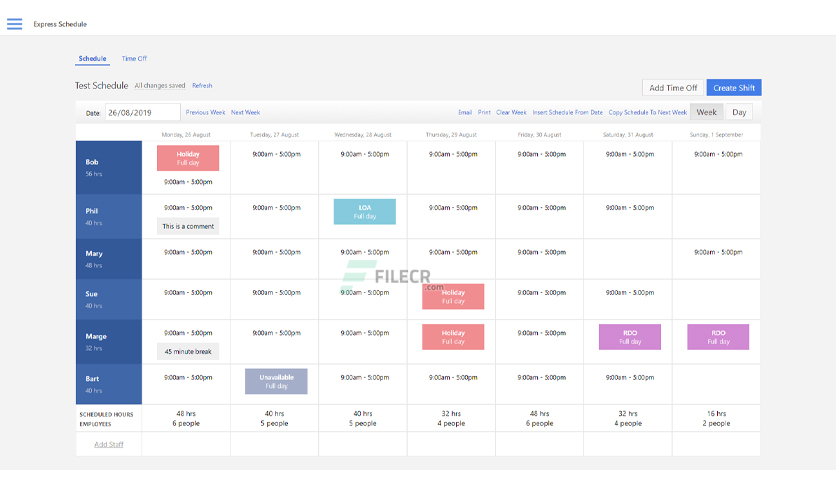This screenshot has width=836, height=484.
Task: Click the Create Shift button
Action: 734,88
